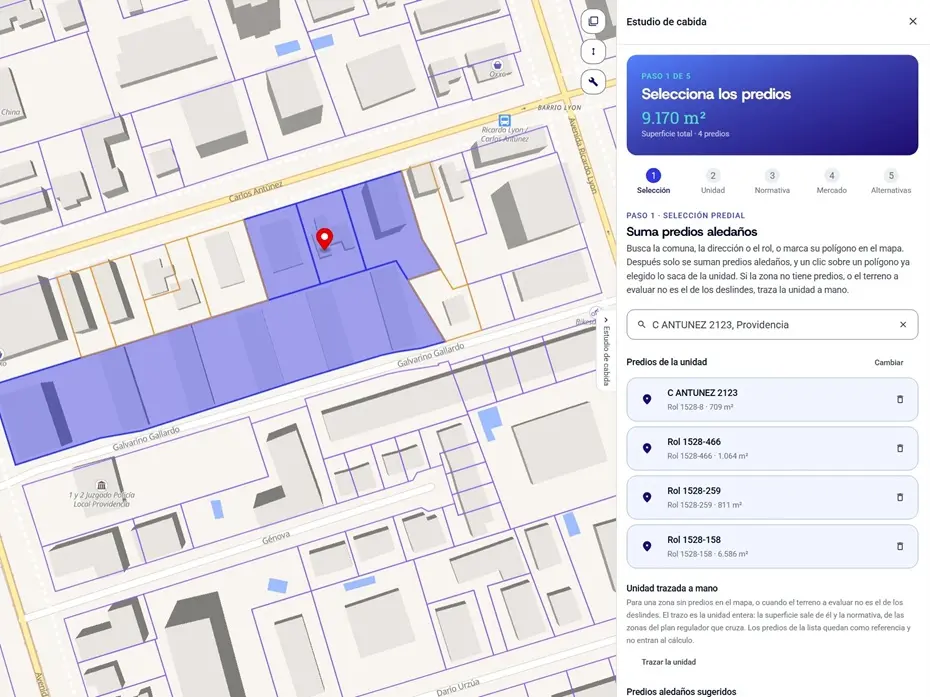
Task: Open the wrench tools button
Action: [x=593, y=82]
